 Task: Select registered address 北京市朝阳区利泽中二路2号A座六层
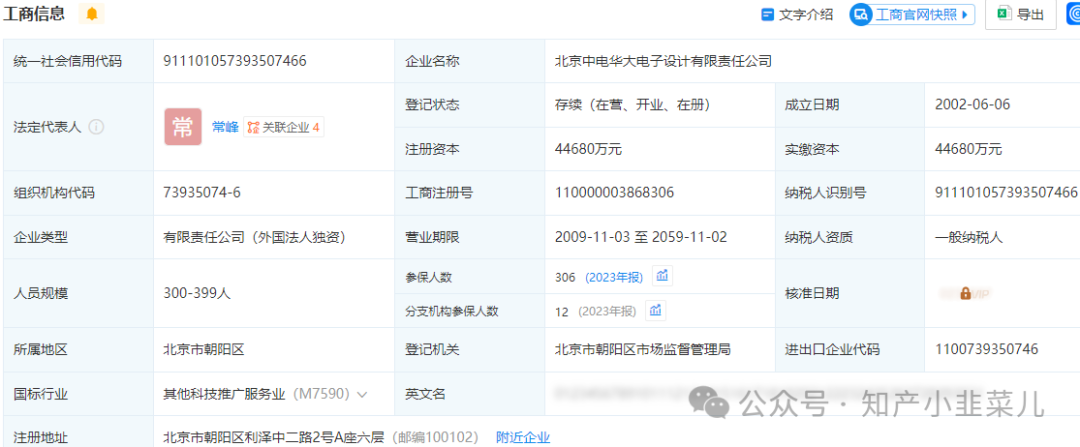[273, 437]
